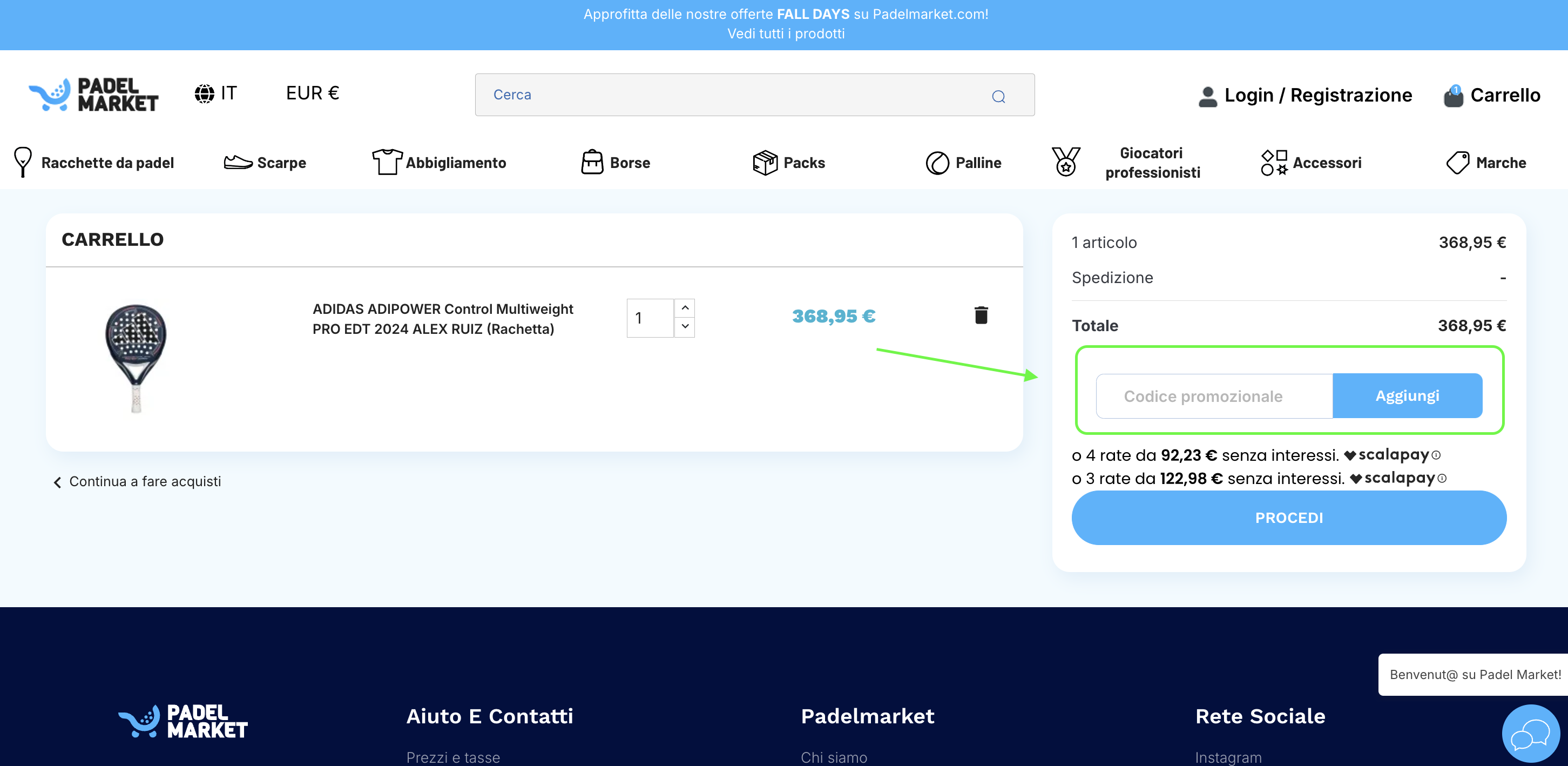
Task: Increase quantity with up arrow
Action: point(685,308)
